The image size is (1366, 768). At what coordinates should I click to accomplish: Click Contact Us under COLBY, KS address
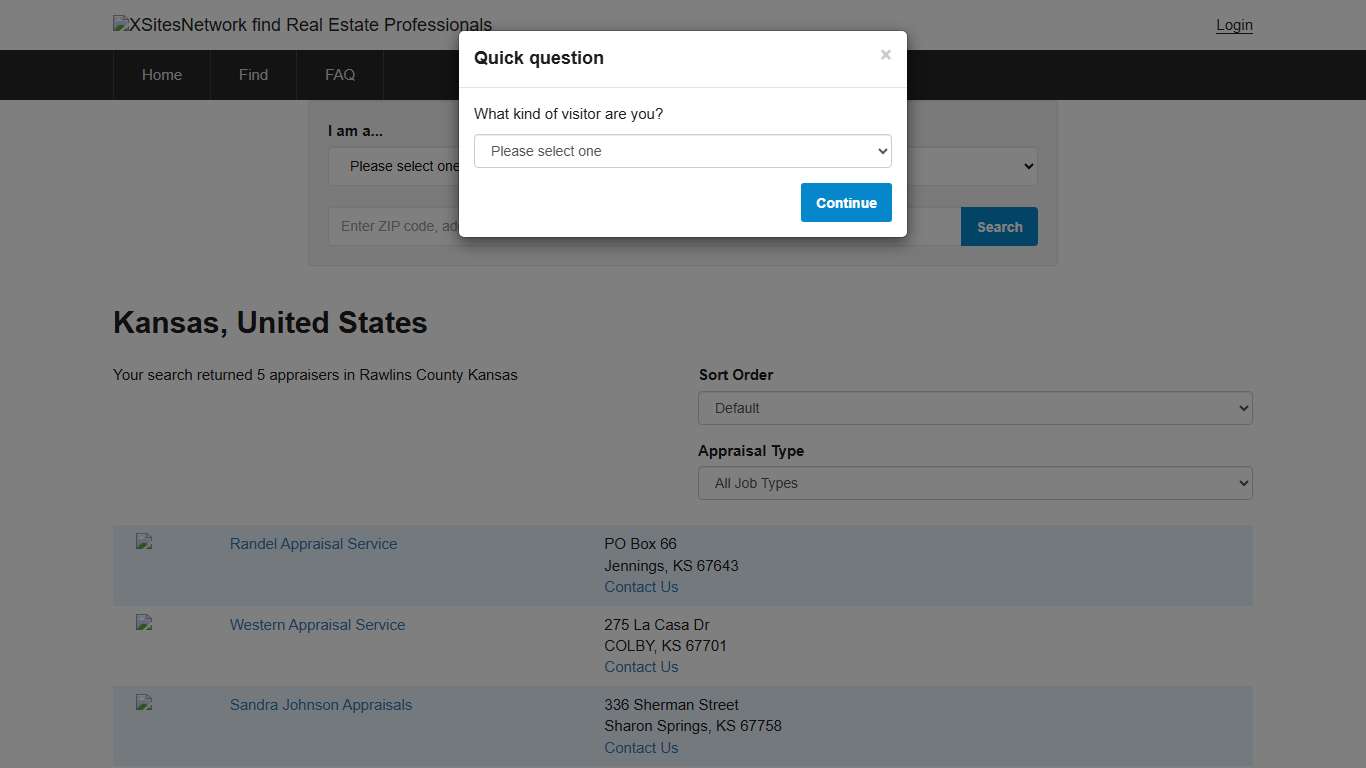[x=641, y=667]
